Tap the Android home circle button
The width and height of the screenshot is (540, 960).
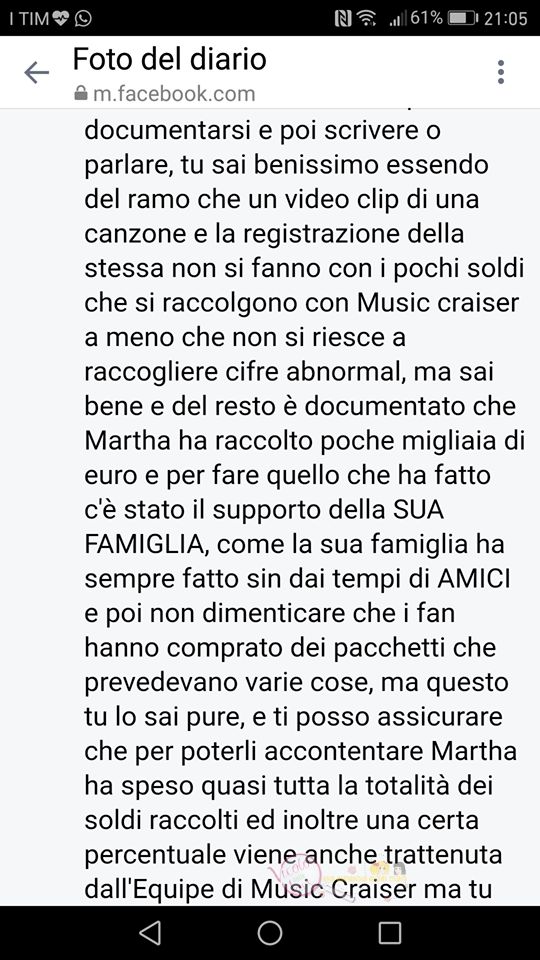270,932
